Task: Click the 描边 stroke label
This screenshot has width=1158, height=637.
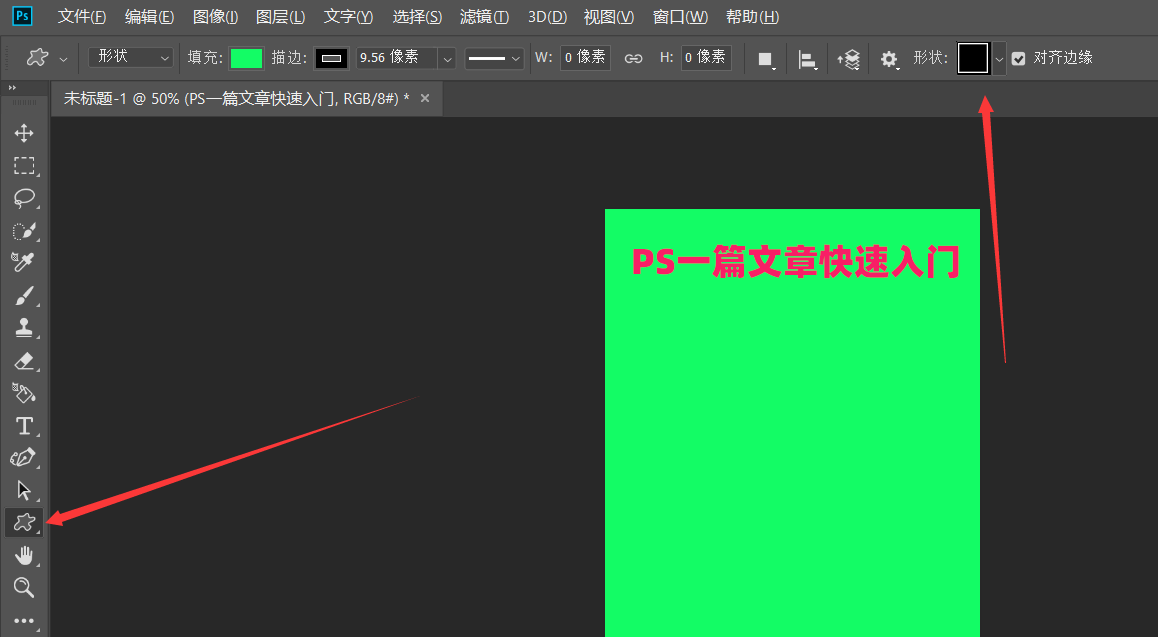Action: (x=290, y=58)
